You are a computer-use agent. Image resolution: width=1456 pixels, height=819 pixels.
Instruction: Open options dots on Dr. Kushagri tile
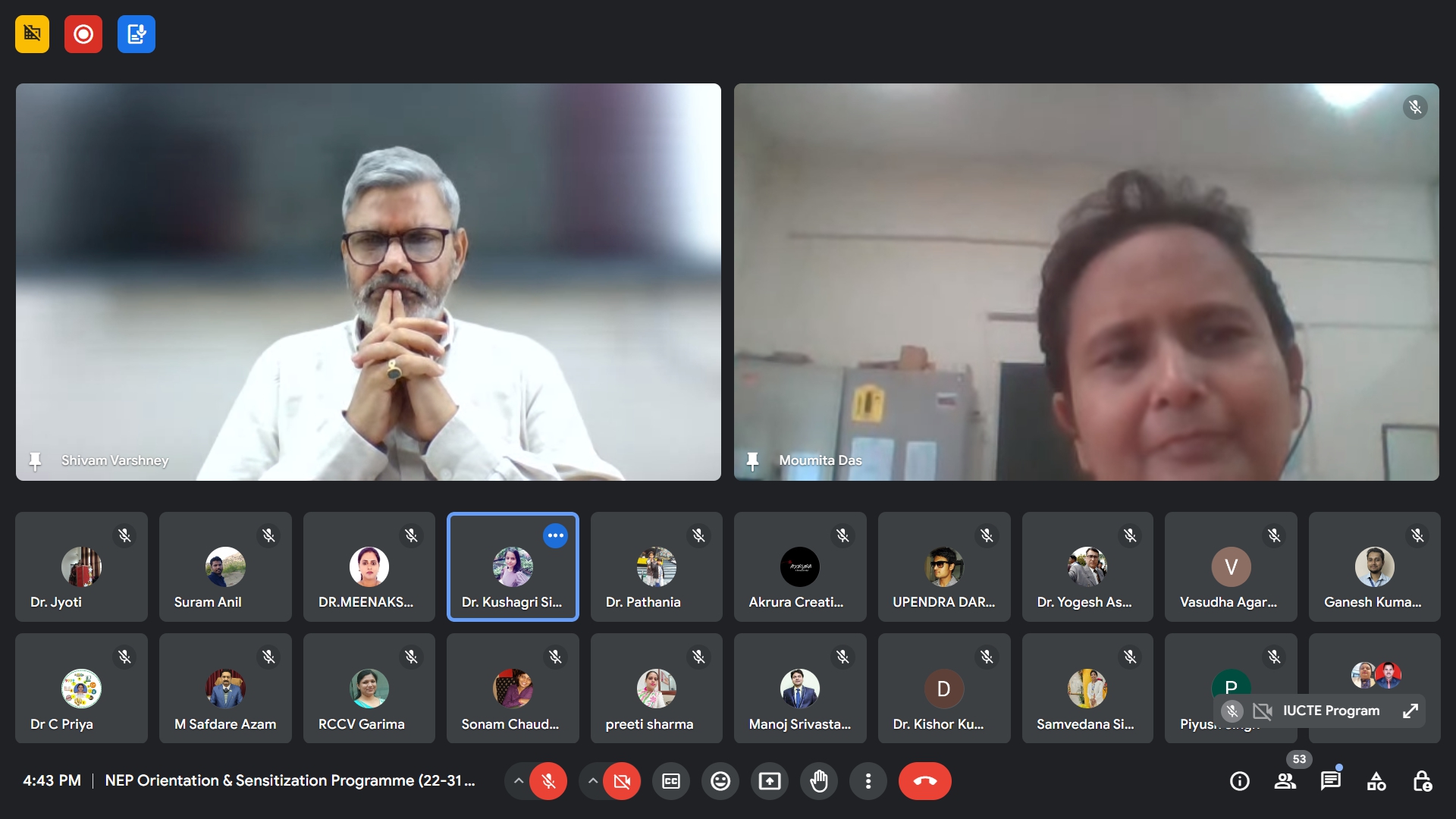[556, 535]
